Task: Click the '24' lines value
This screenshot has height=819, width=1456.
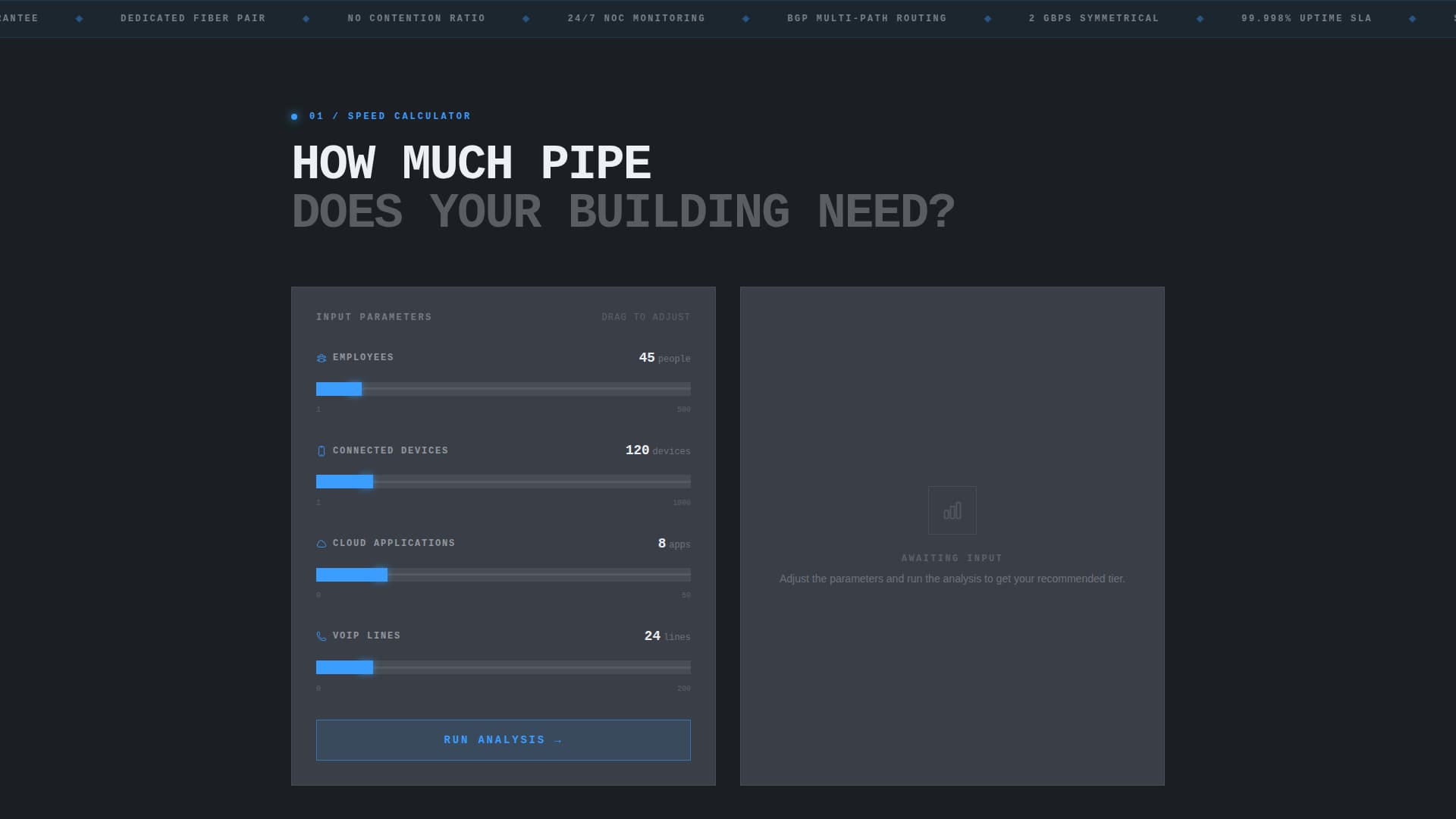Action: (652, 635)
